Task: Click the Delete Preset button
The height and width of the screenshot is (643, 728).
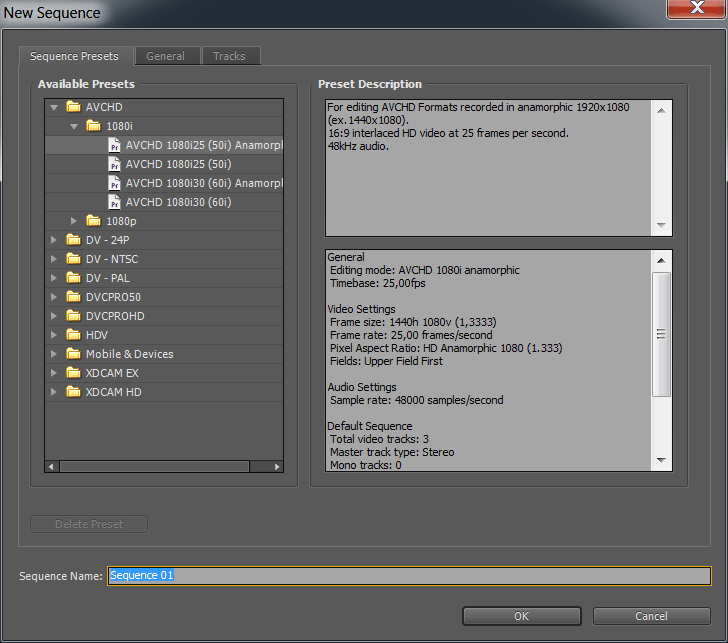Action: (x=89, y=524)
